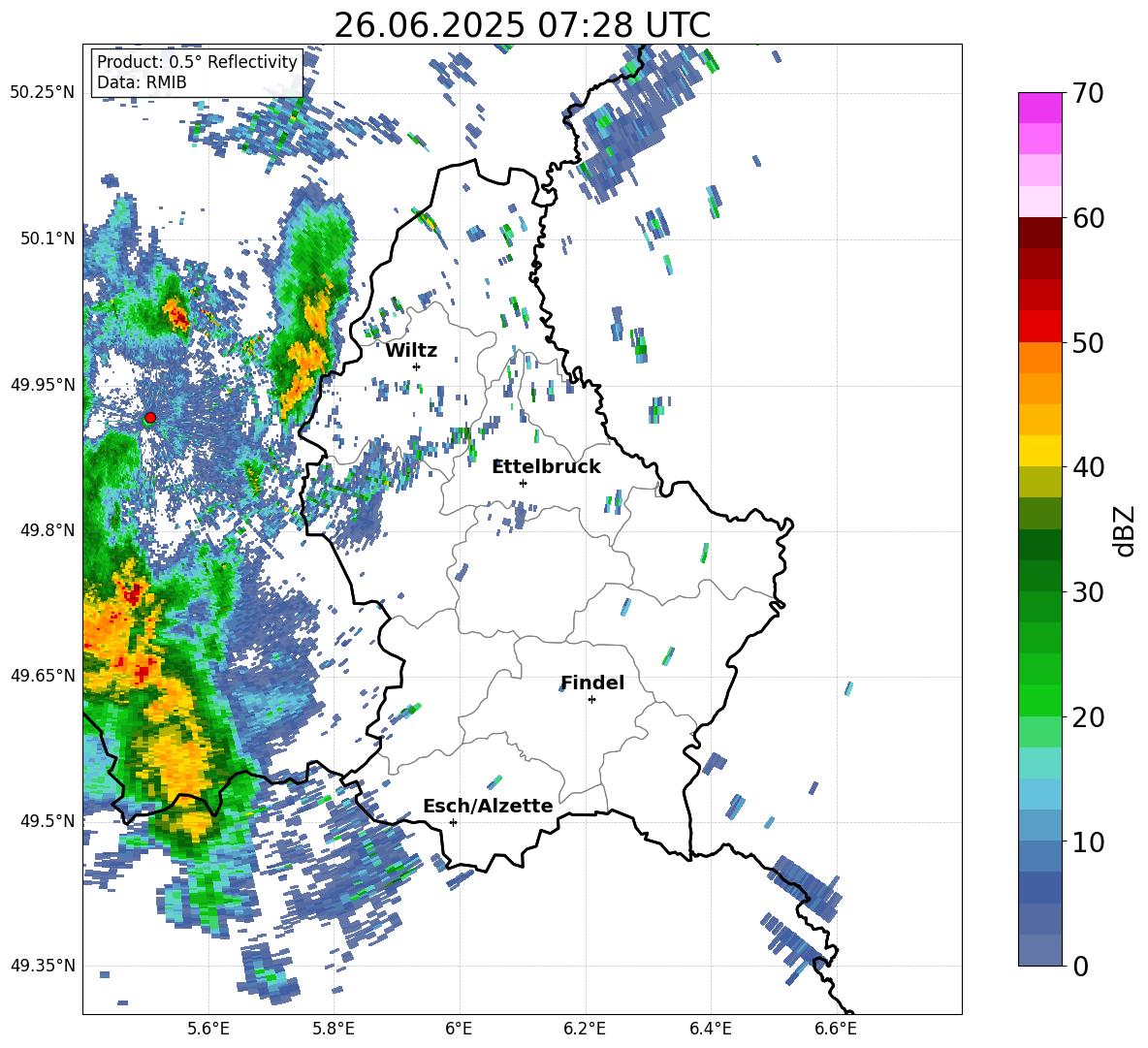This screenshot has height=1048, width=1148.
Task: Click the colorbar value 40
Action: coord(1088,467)
